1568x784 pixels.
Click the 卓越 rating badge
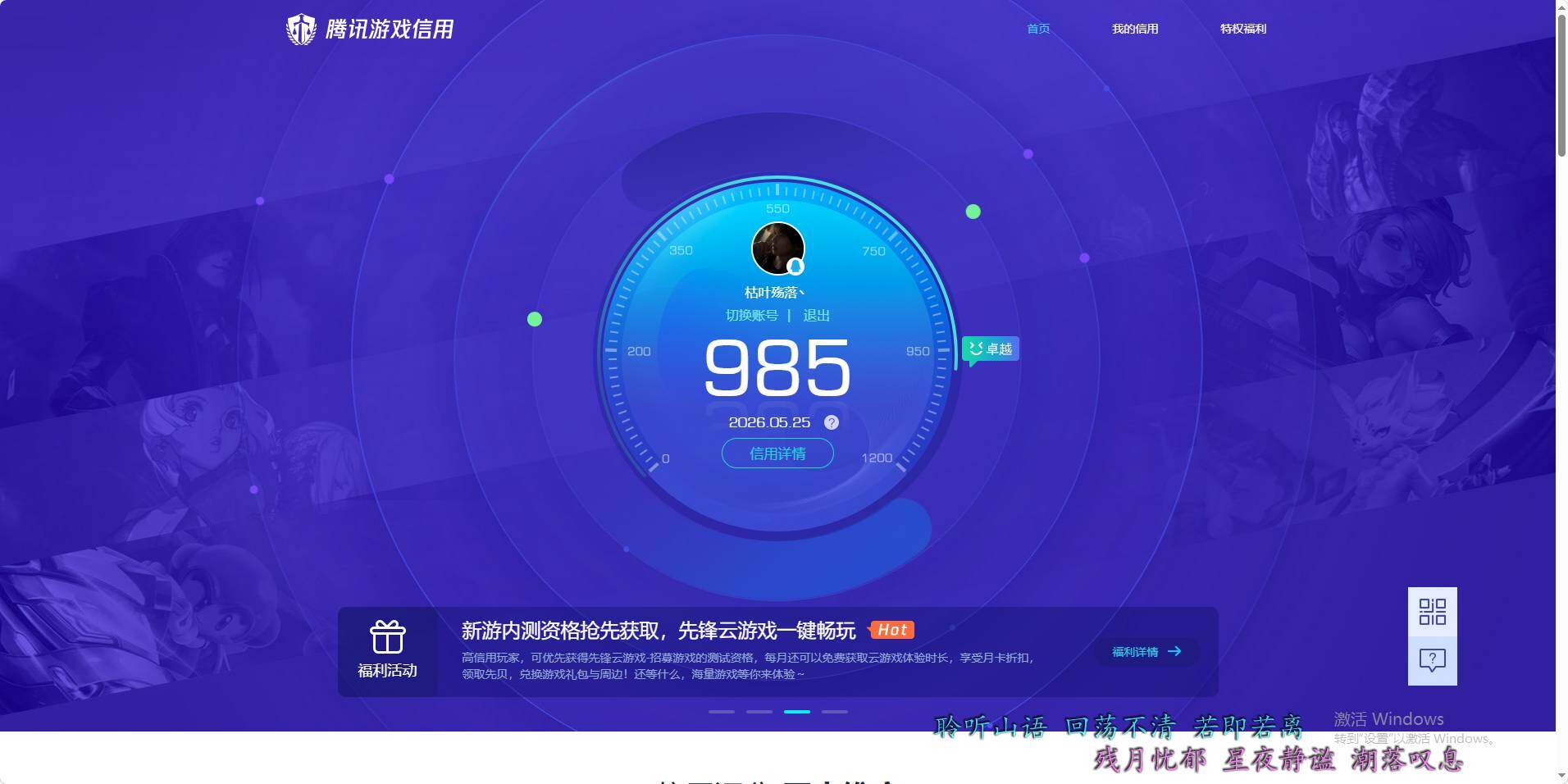click(x=991, y=349)
